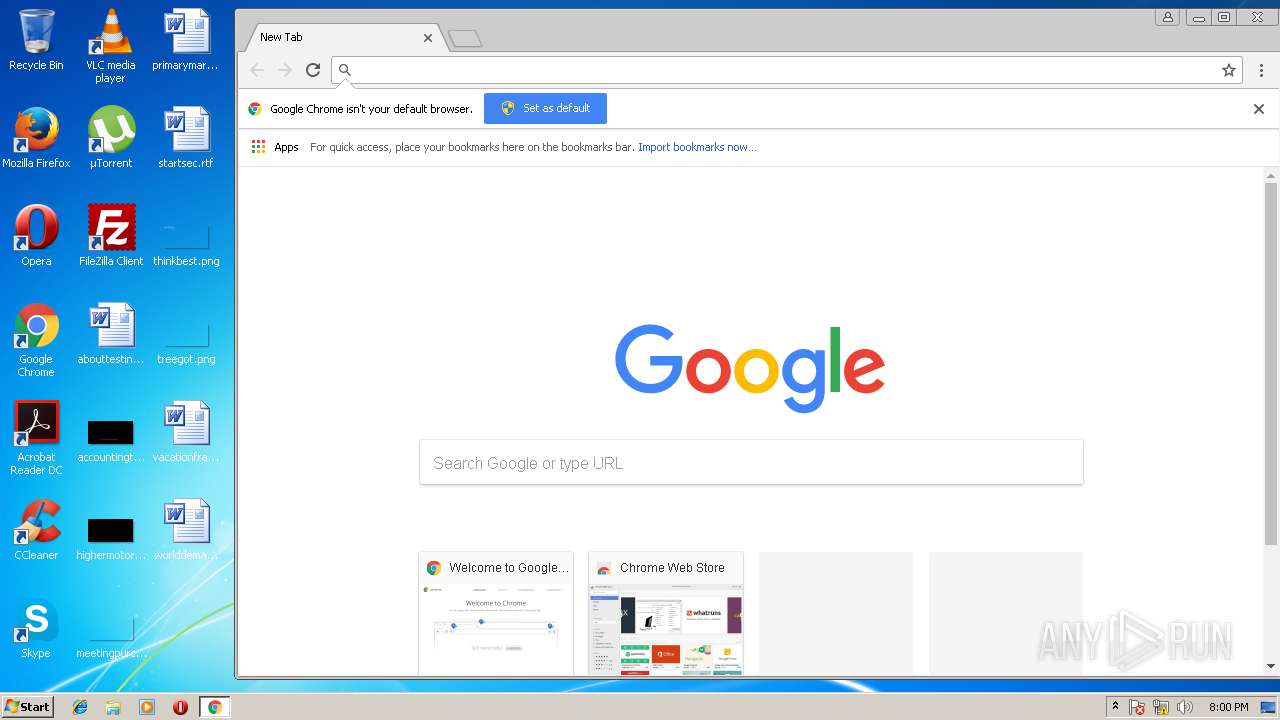
Task: Bookmark this page with the star icon
Action: coord(1229,70)
